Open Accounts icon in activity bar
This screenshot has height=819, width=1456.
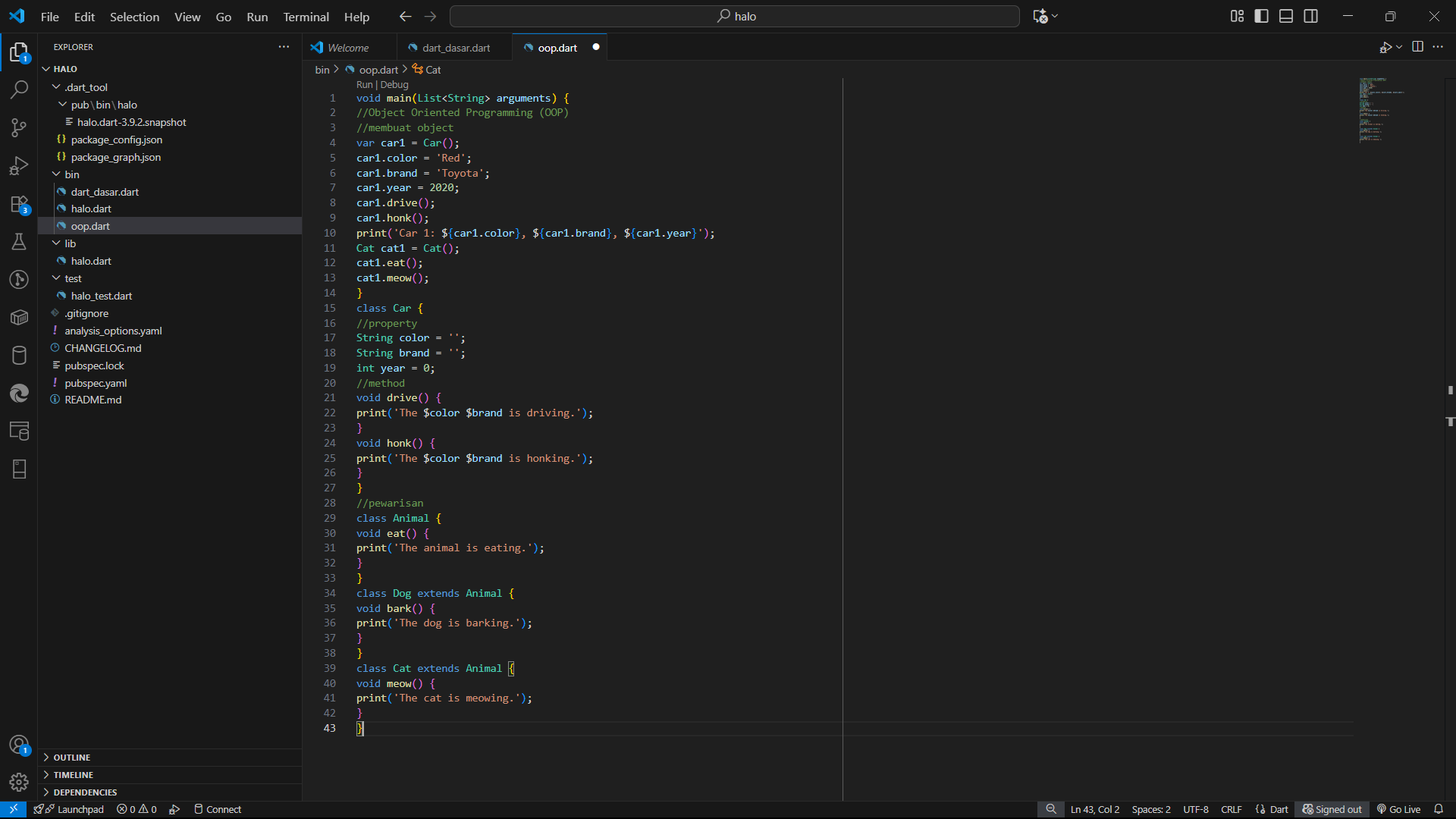point(19,745)
